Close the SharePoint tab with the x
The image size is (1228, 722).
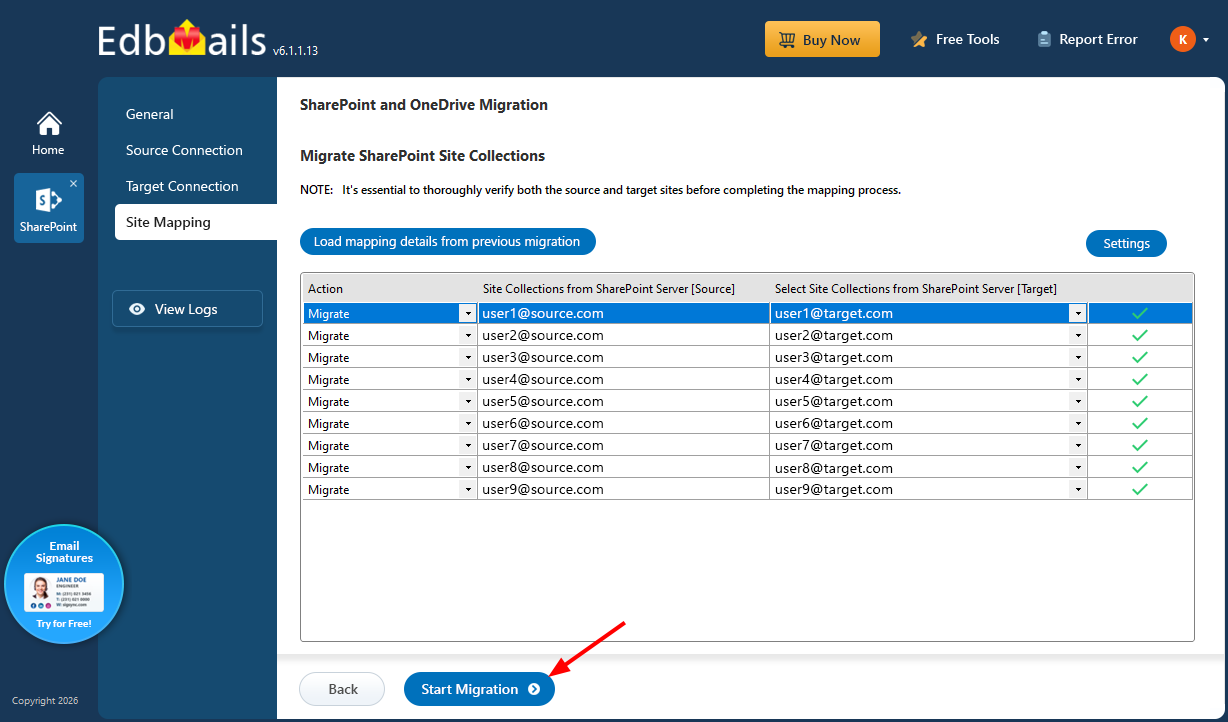point(73,184)
